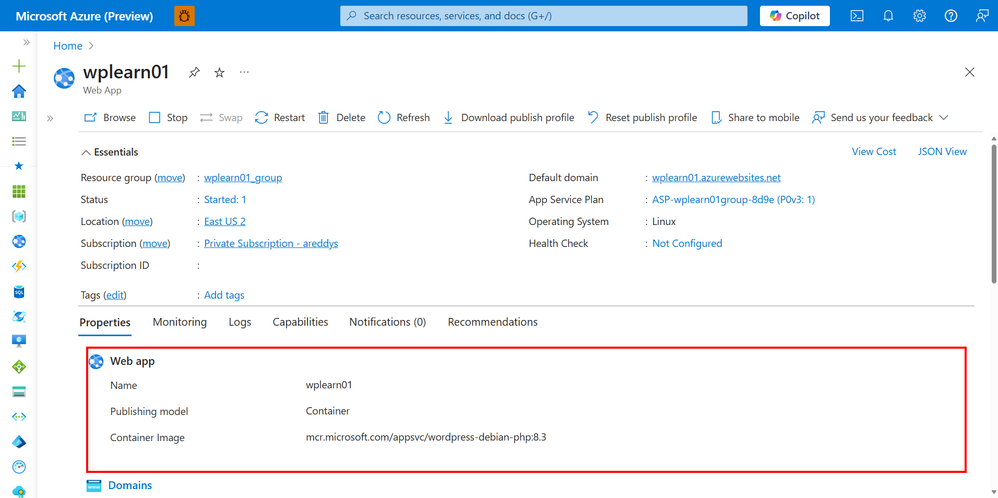This screenshot has height=498, width=998.
Task: Open Function App lightning icon in sidebar
Action: (x=19, y=266)
